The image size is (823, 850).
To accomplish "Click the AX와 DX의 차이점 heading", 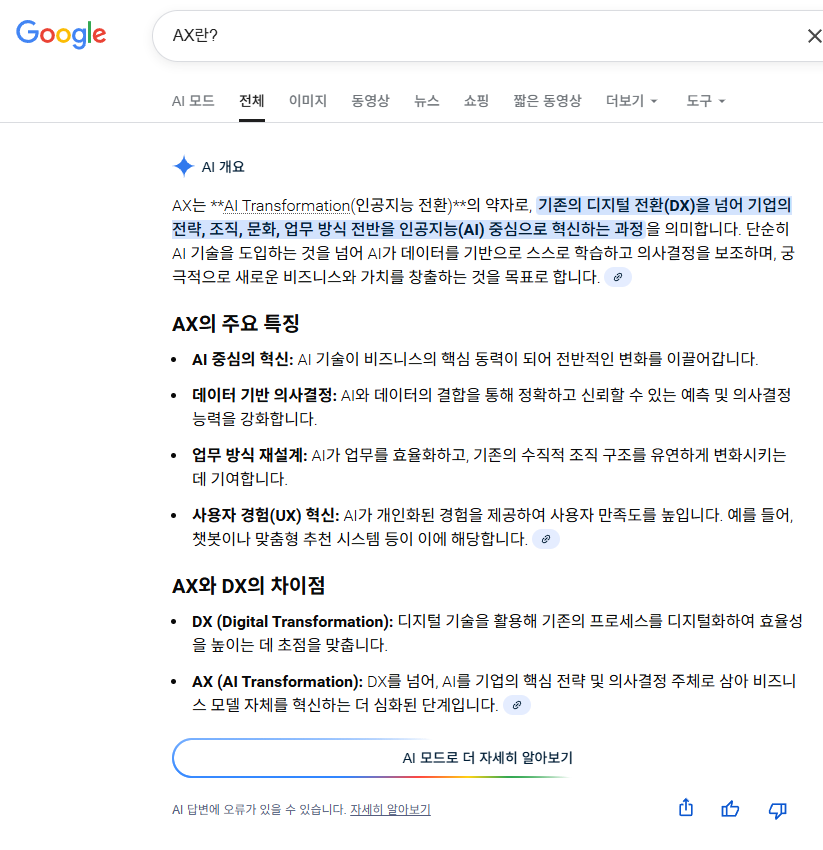I will [x=248, y=585].
